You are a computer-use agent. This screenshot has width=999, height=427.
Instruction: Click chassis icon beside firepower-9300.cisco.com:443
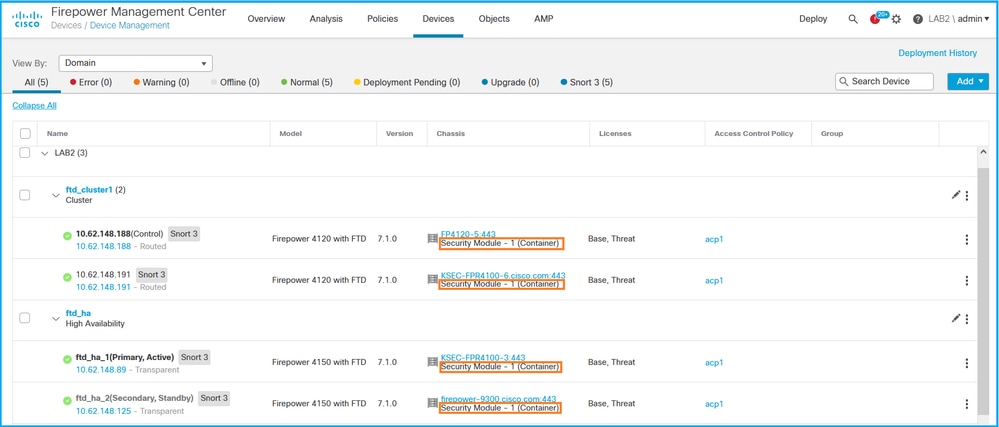coord(432,403)
